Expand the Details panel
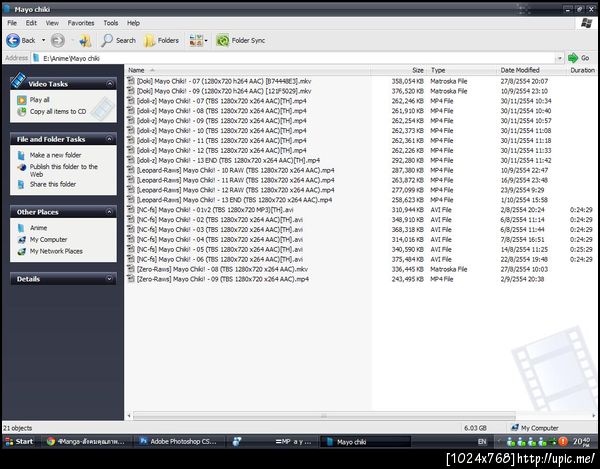600x469 pixels. (109, 279)
